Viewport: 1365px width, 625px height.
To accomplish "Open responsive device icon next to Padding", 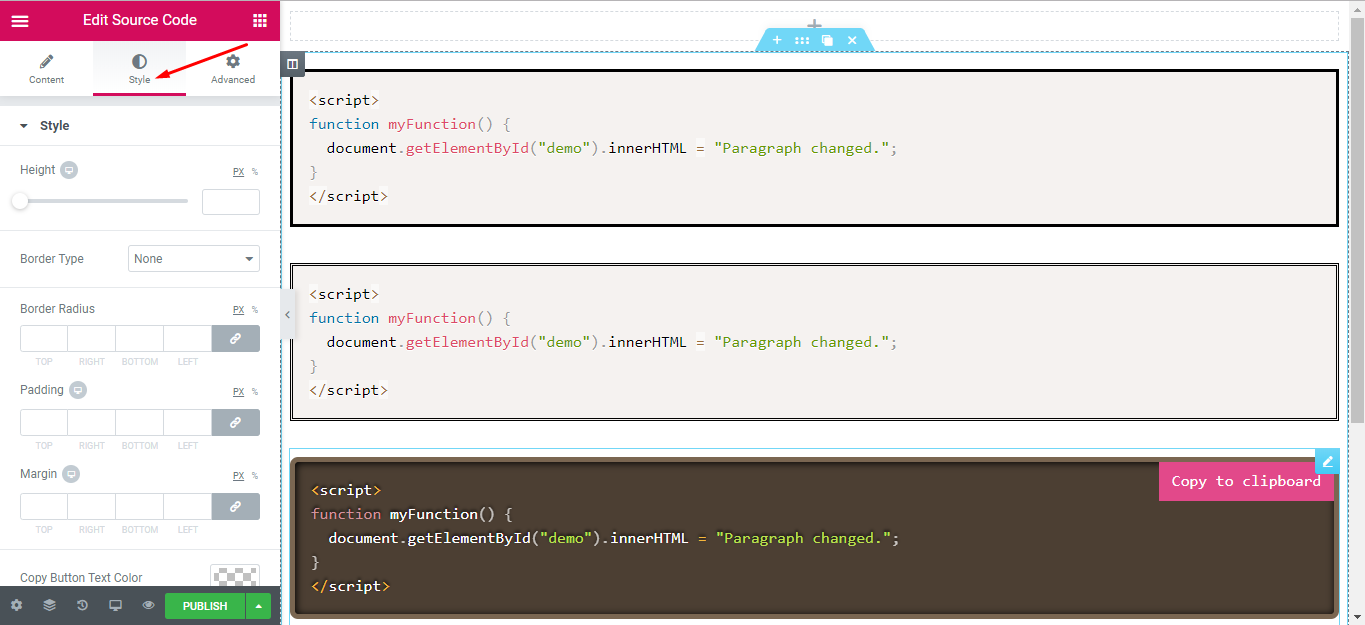I will pyautogui.click(x=78, y=390).
